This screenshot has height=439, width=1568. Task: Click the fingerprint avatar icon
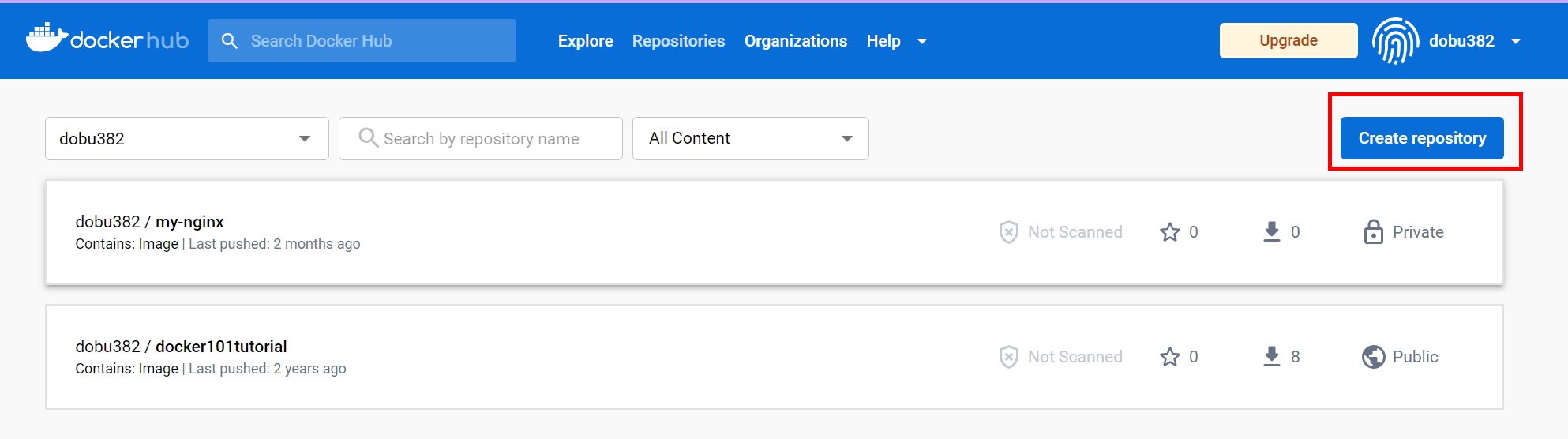point(1395,41)
